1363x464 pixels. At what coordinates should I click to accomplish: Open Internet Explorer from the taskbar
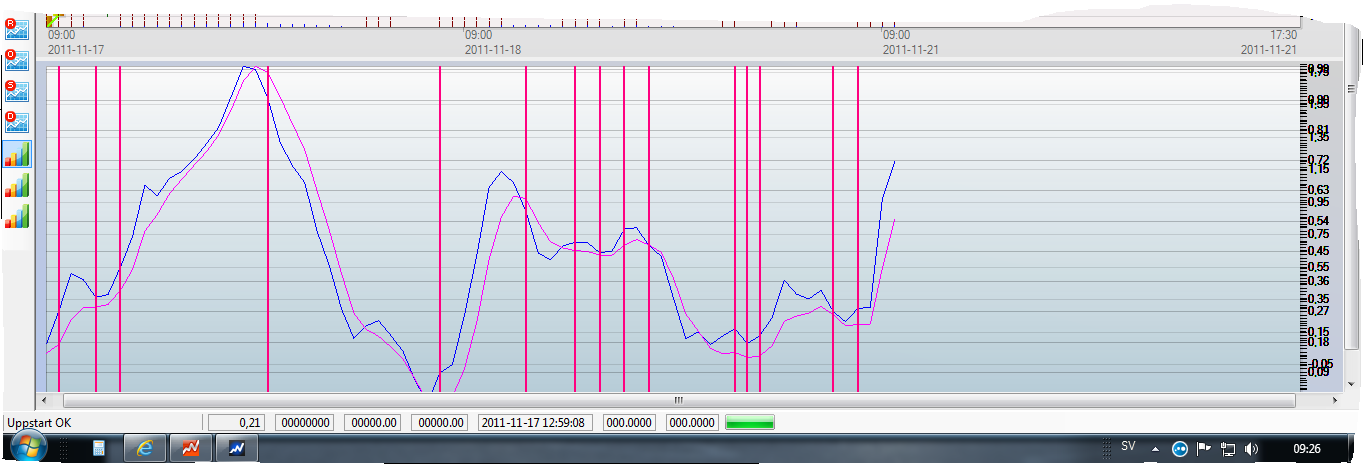pos(145,449)
